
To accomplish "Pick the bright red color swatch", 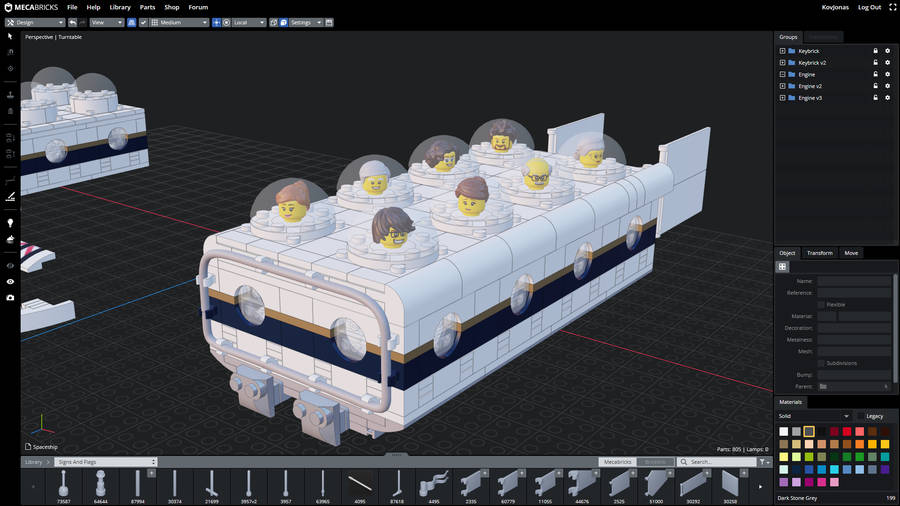I will tap(847, 431).
